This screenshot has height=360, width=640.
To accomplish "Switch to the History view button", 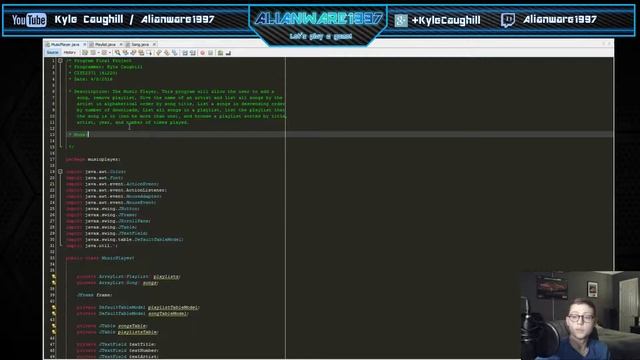I will point(69,53).
